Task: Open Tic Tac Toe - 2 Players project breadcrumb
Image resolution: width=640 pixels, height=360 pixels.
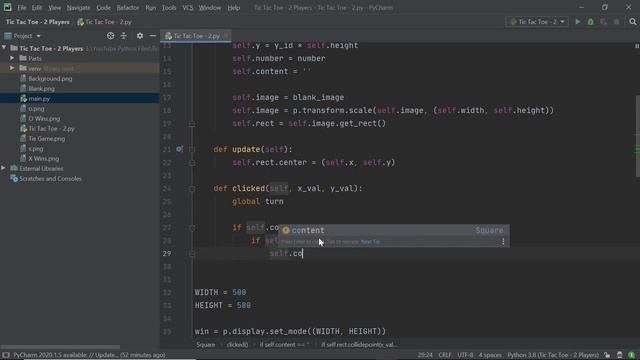Action: click(x=38, y=22)
